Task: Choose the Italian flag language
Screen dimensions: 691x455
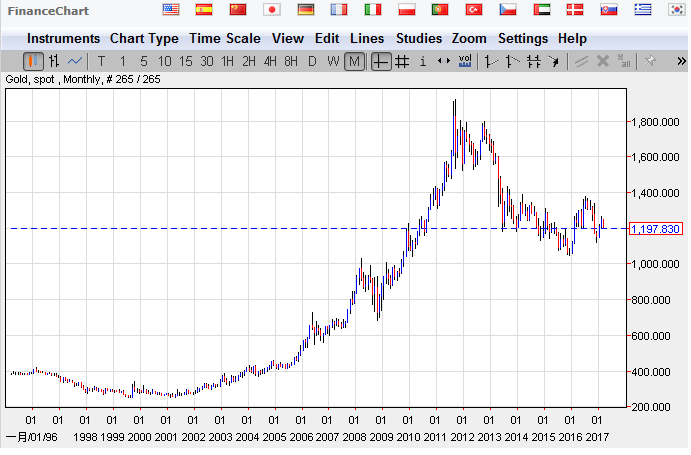Action: click(373, 9)
